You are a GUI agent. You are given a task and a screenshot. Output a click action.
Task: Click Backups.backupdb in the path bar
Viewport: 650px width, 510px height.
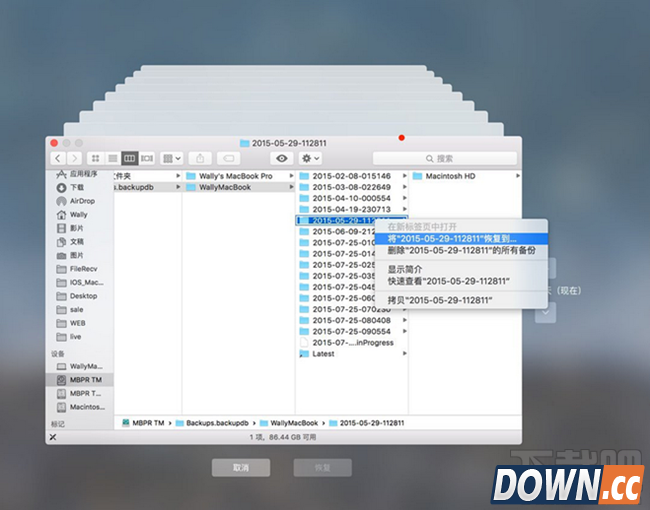[x=214, y=423]
